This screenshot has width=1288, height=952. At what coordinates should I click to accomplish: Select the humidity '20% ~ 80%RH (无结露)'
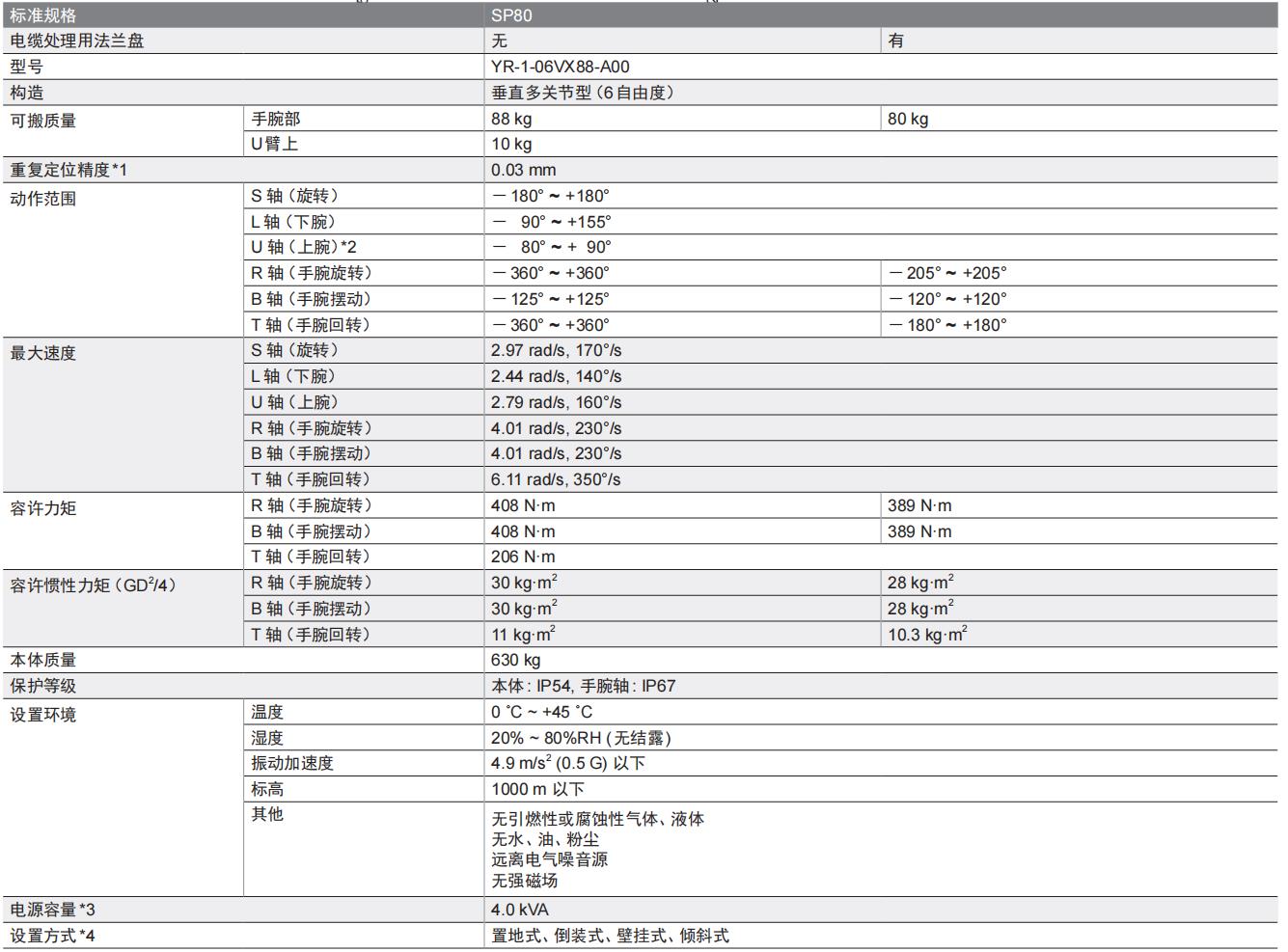tap(581, 738)
